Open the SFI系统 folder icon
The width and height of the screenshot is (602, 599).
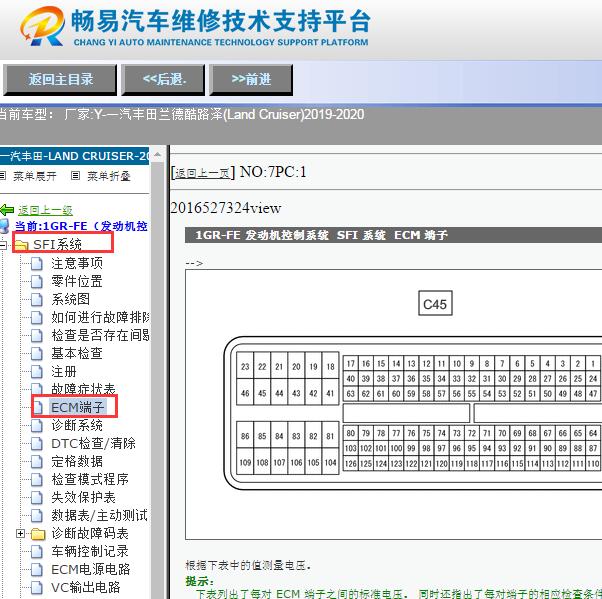pos(22,245)
